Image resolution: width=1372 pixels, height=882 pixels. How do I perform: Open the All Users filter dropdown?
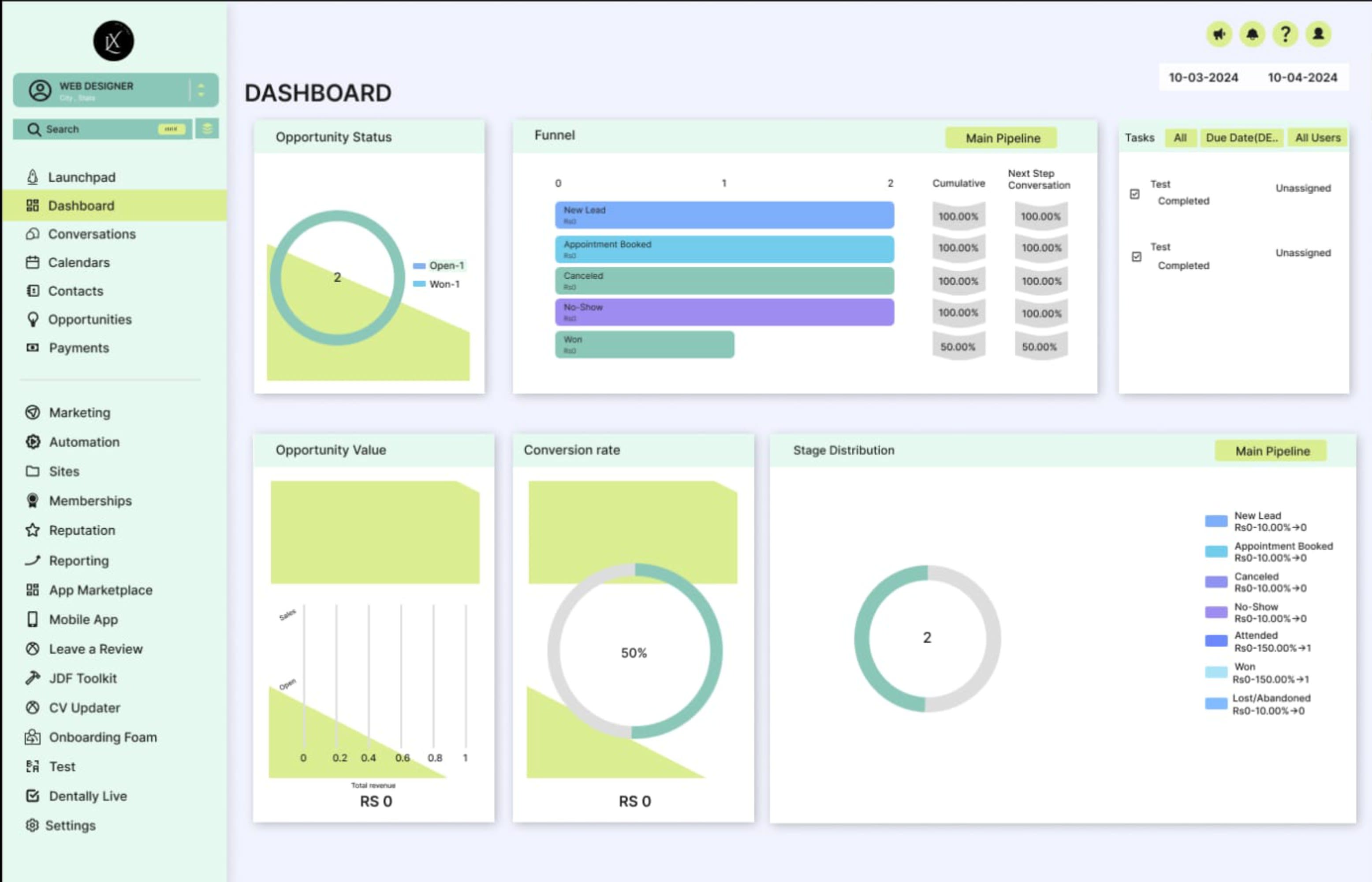coord(1317,138)
